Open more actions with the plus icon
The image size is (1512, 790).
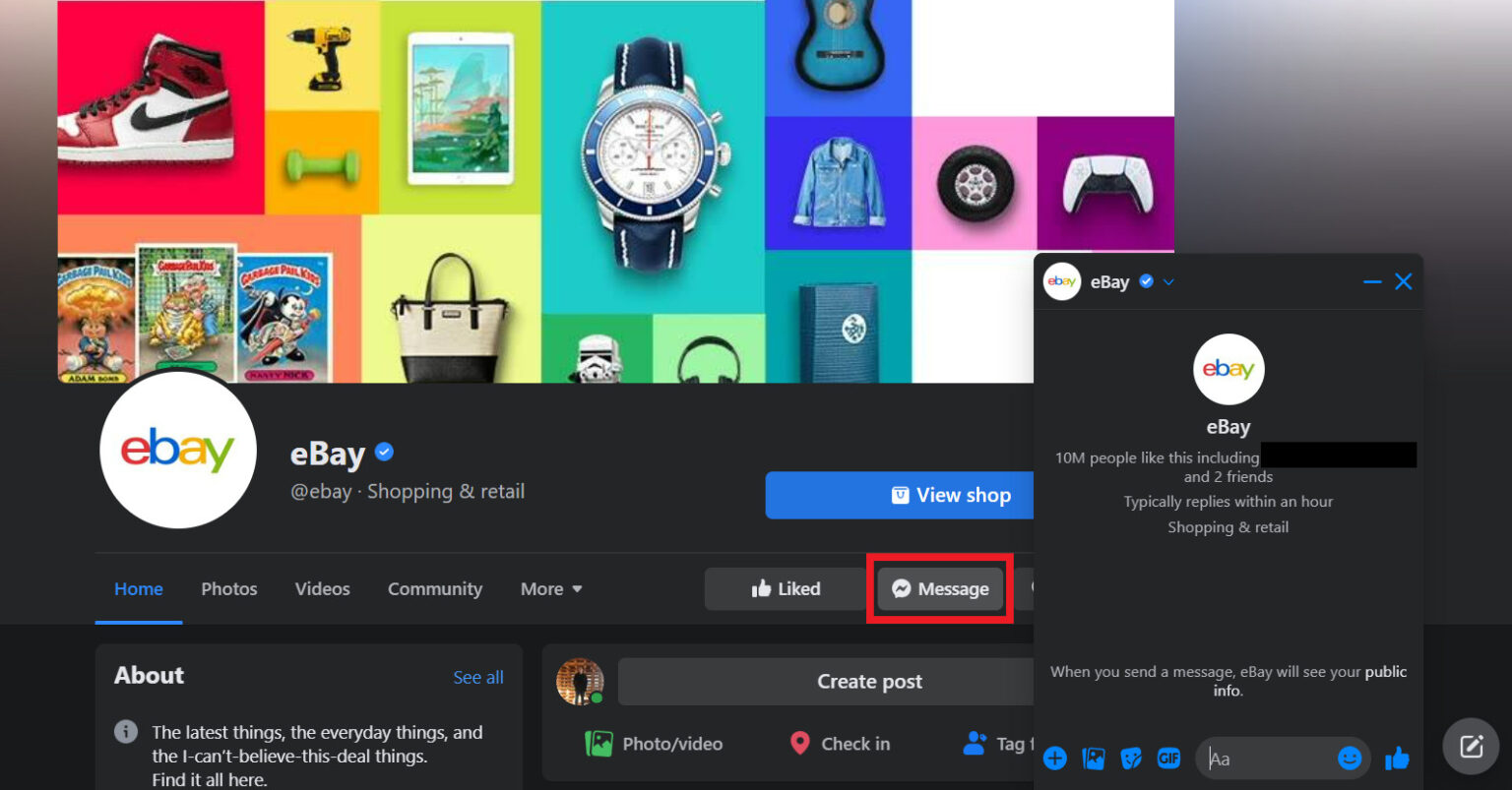1054,758
